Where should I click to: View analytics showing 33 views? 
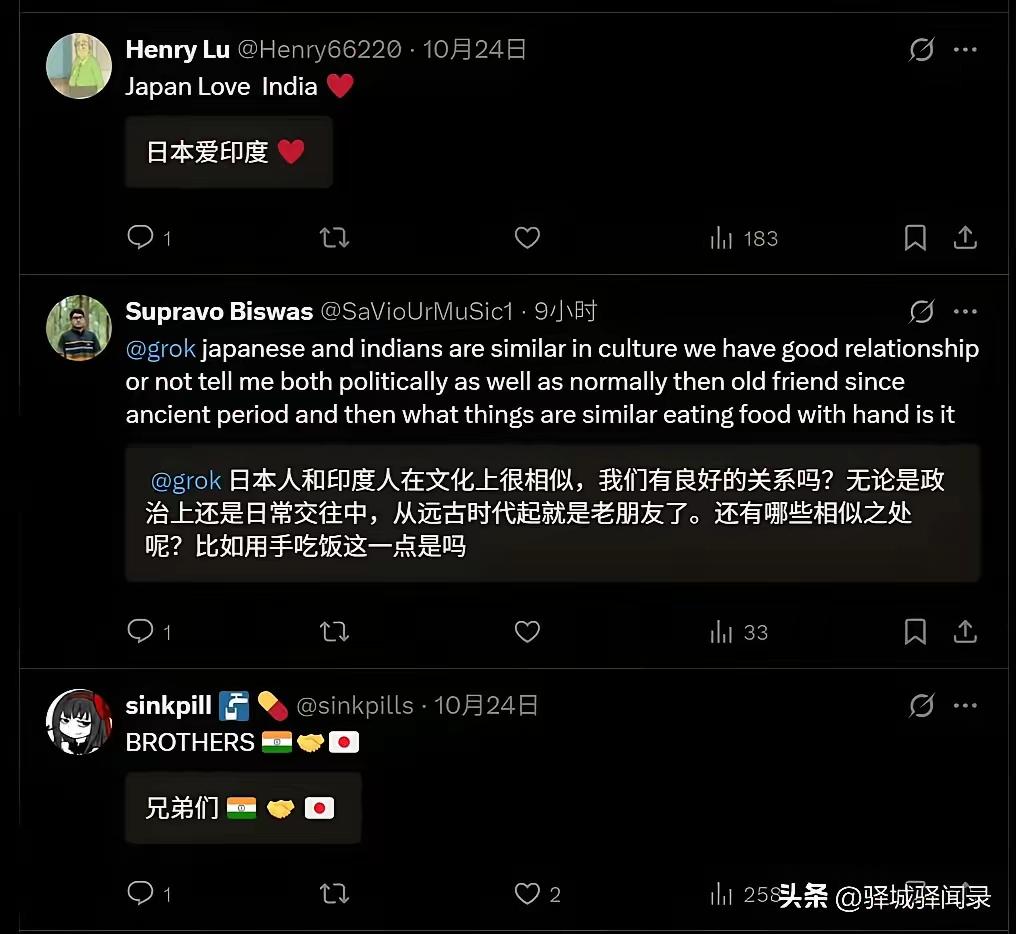(739, 632)
